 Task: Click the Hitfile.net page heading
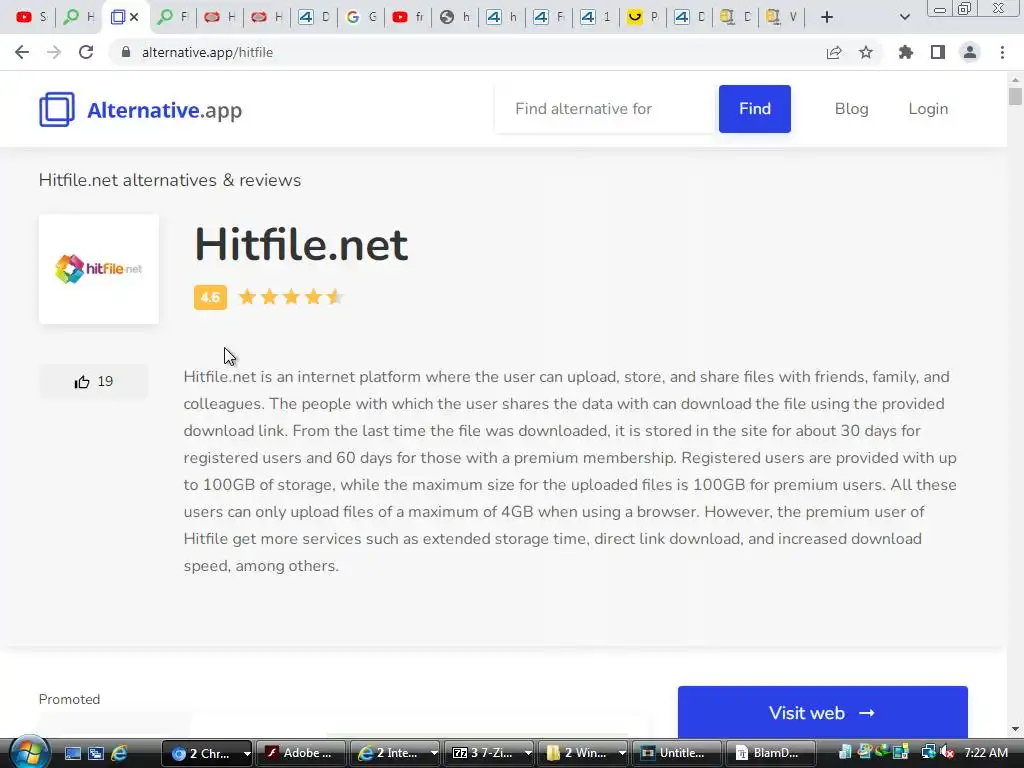[x=301, y=245]
